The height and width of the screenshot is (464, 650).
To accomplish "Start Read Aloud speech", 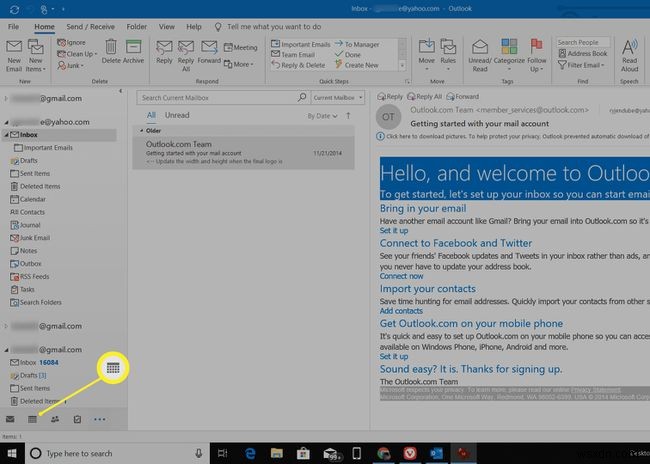I will pyautogui.click(x=629, y=56).
